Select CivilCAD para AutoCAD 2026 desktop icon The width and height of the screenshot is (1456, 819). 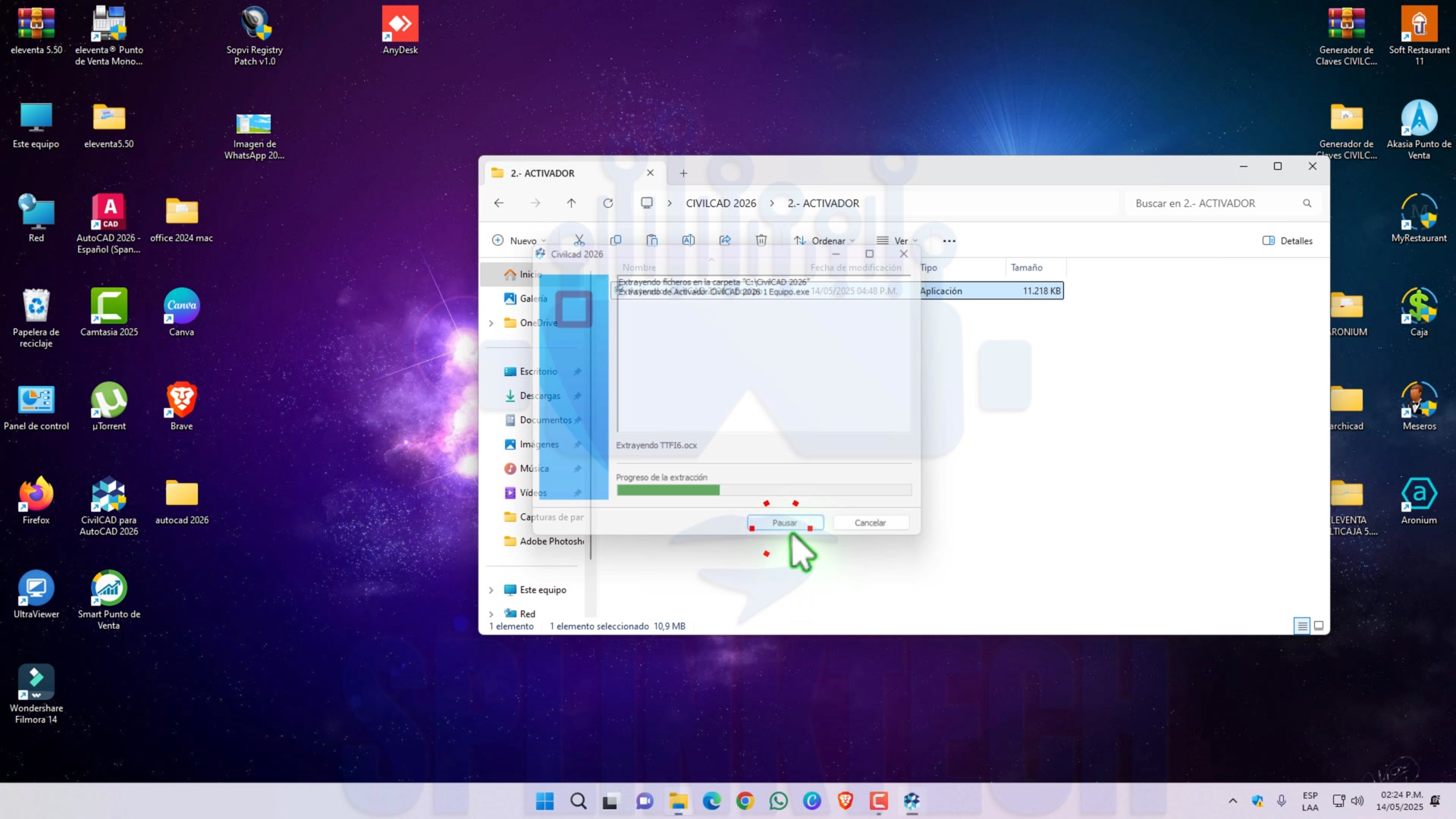point(109,506)
